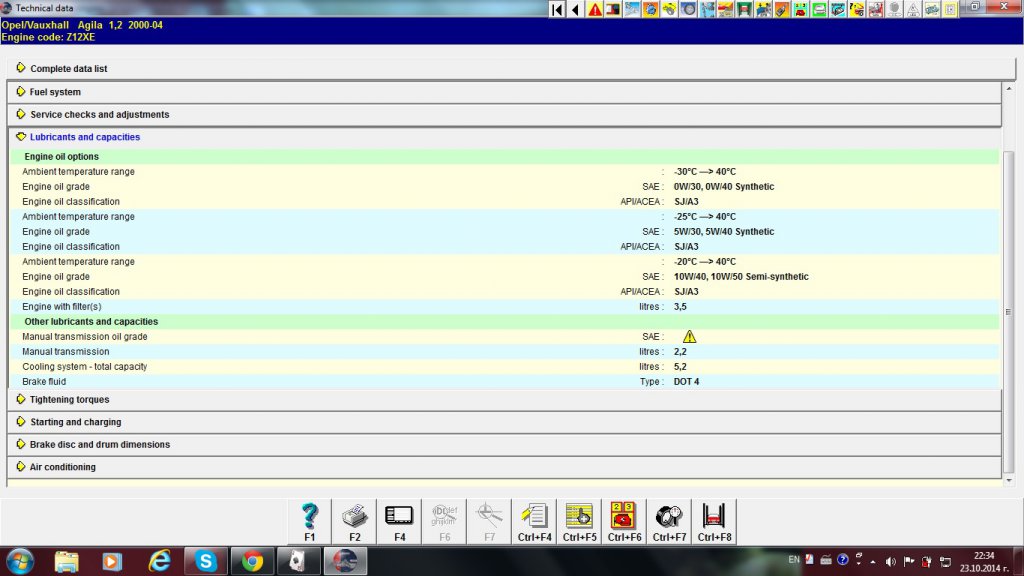Print the data with the F2 printer button
This screenshot has height=576, width=1024.
355,520
